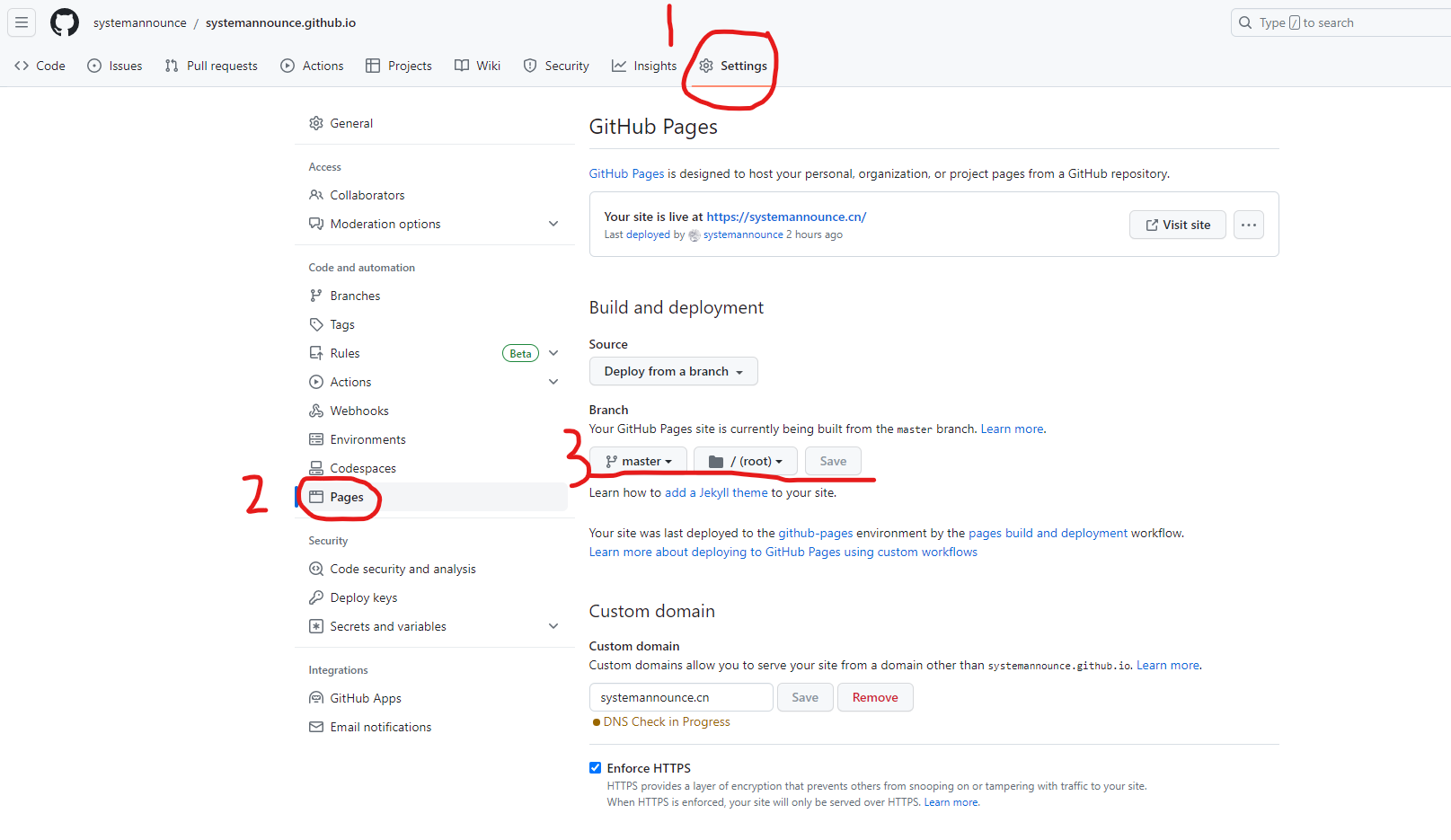Screen dimensions: 1451x840
Task: Click the DNS Check in Progress status
Action: [x=661, y=721]
